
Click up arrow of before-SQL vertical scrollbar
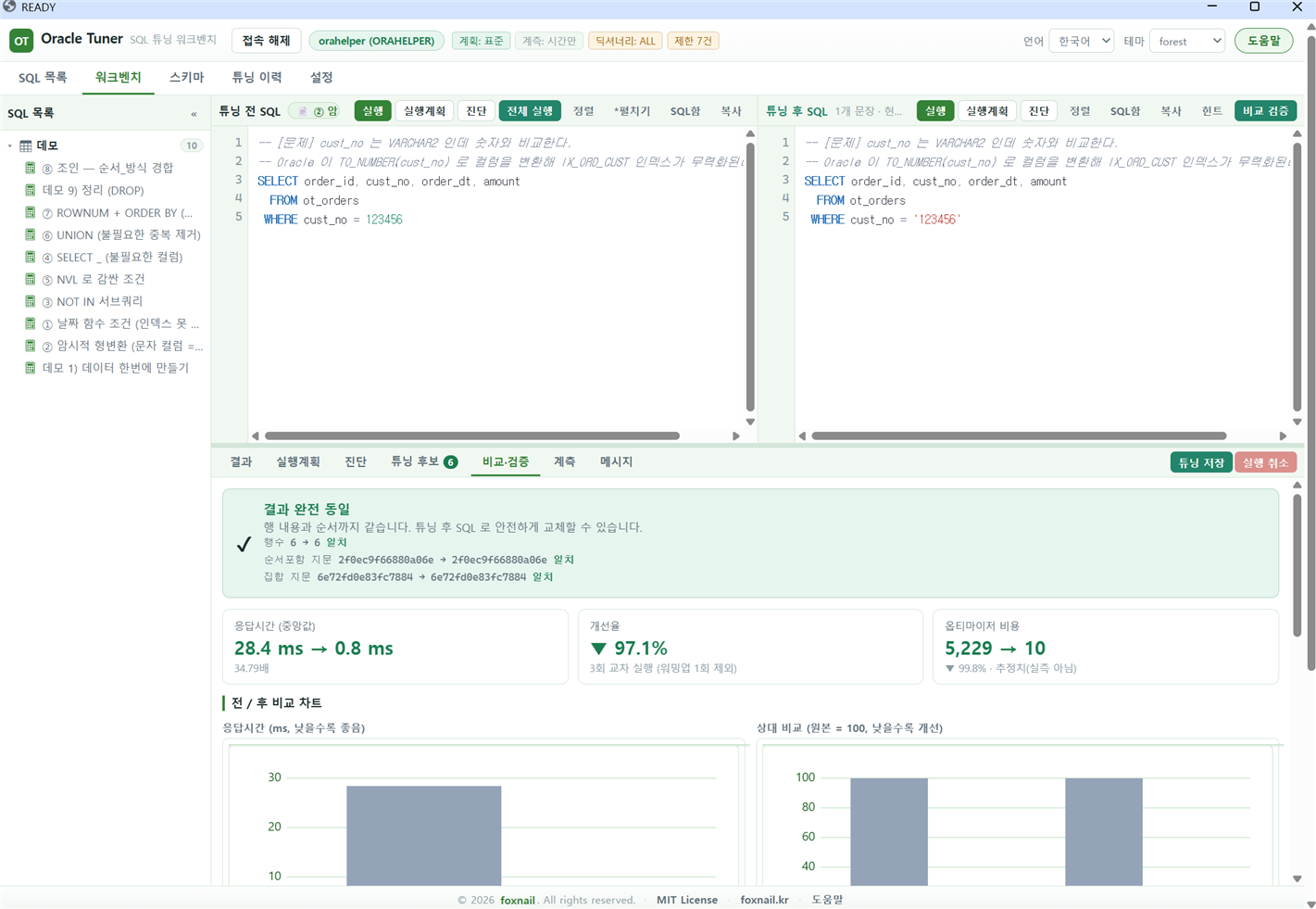(x=750, y=134)
